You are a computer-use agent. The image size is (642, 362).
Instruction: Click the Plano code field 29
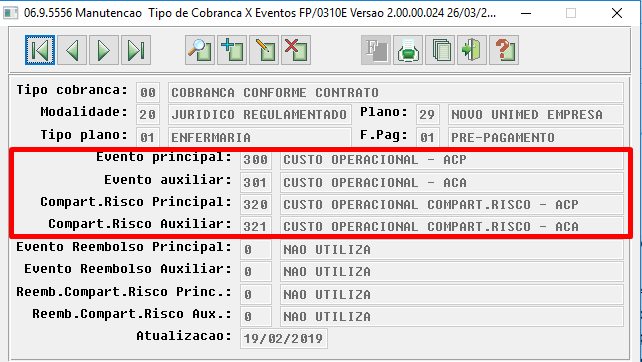(427, 115)
